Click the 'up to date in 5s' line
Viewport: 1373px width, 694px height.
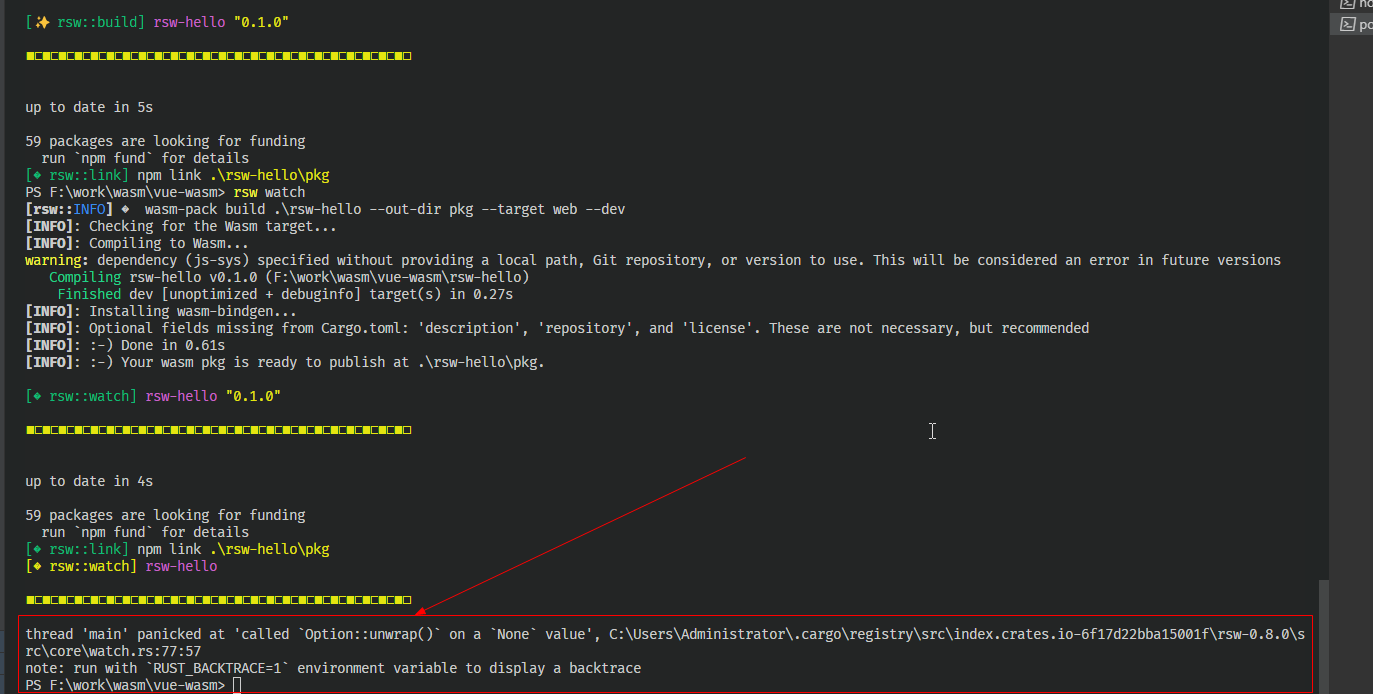(89, 107)
